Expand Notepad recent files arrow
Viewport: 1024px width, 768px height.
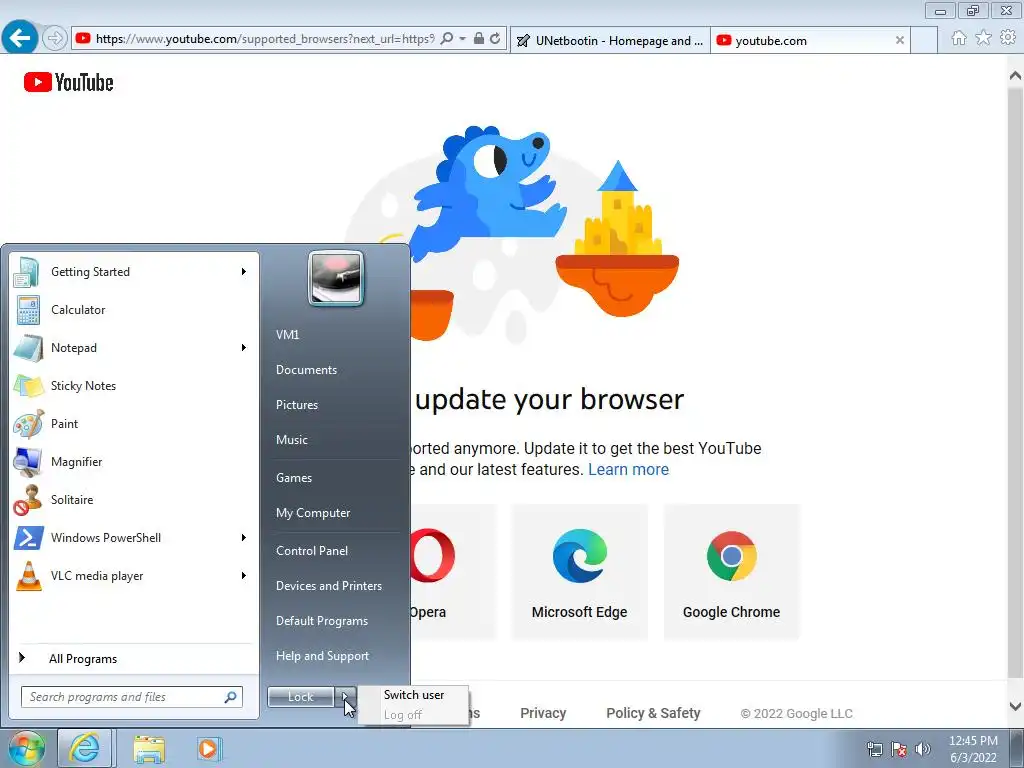pos(244,347)
